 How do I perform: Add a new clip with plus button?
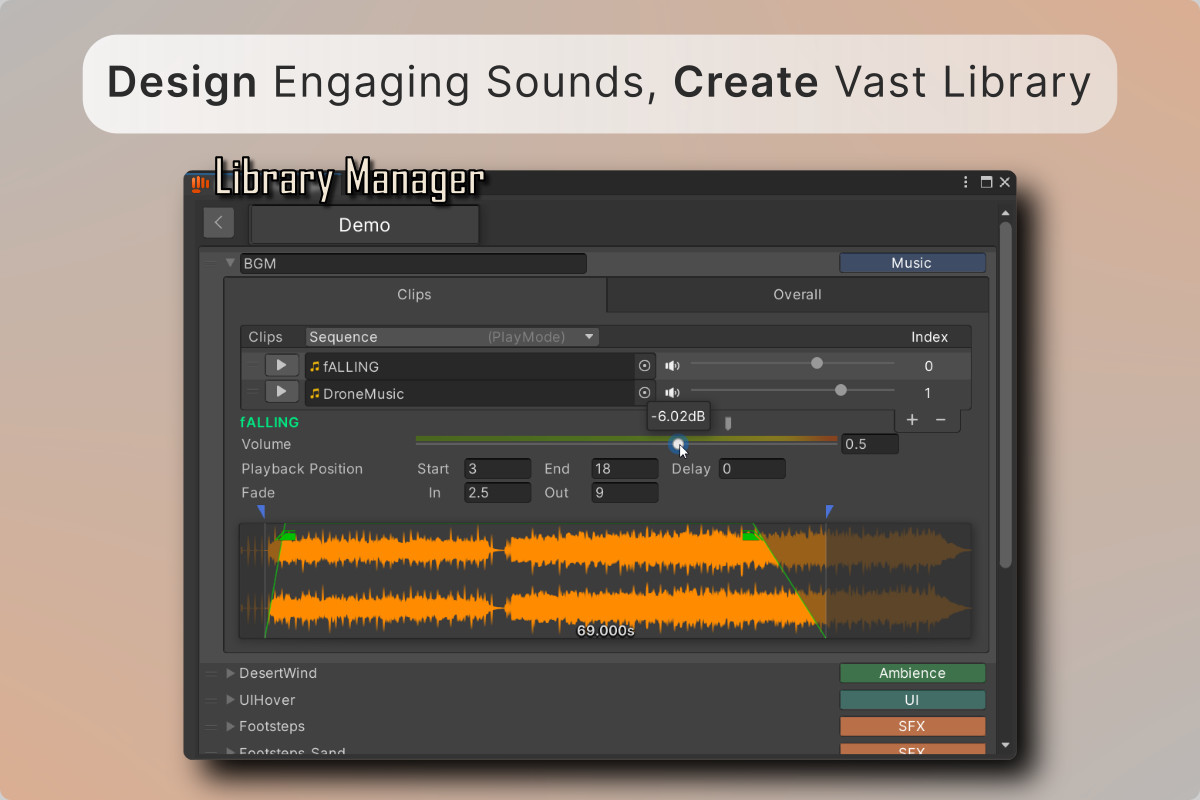coord(912,420)
